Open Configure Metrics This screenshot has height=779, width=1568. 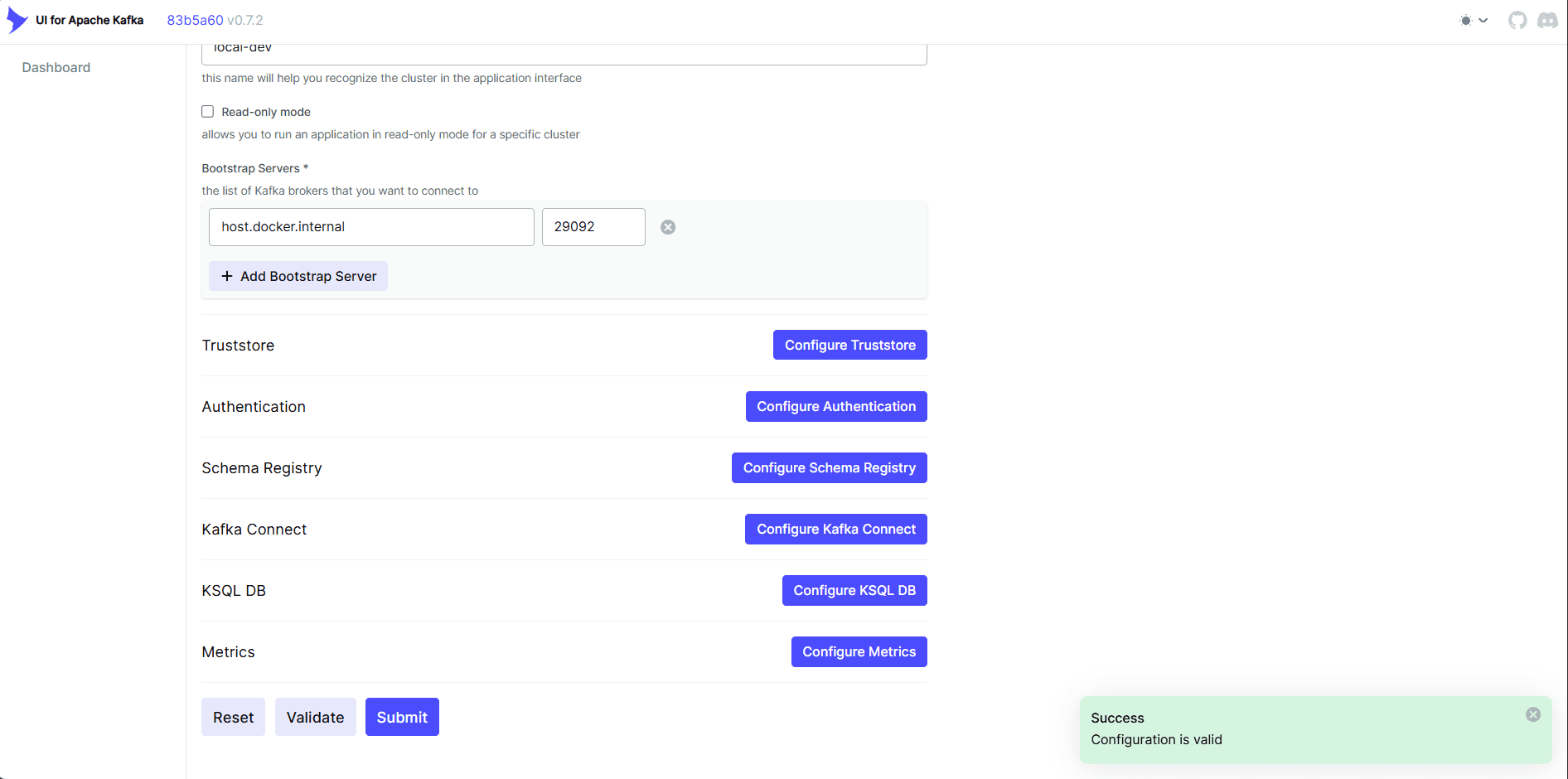[859, 651]
